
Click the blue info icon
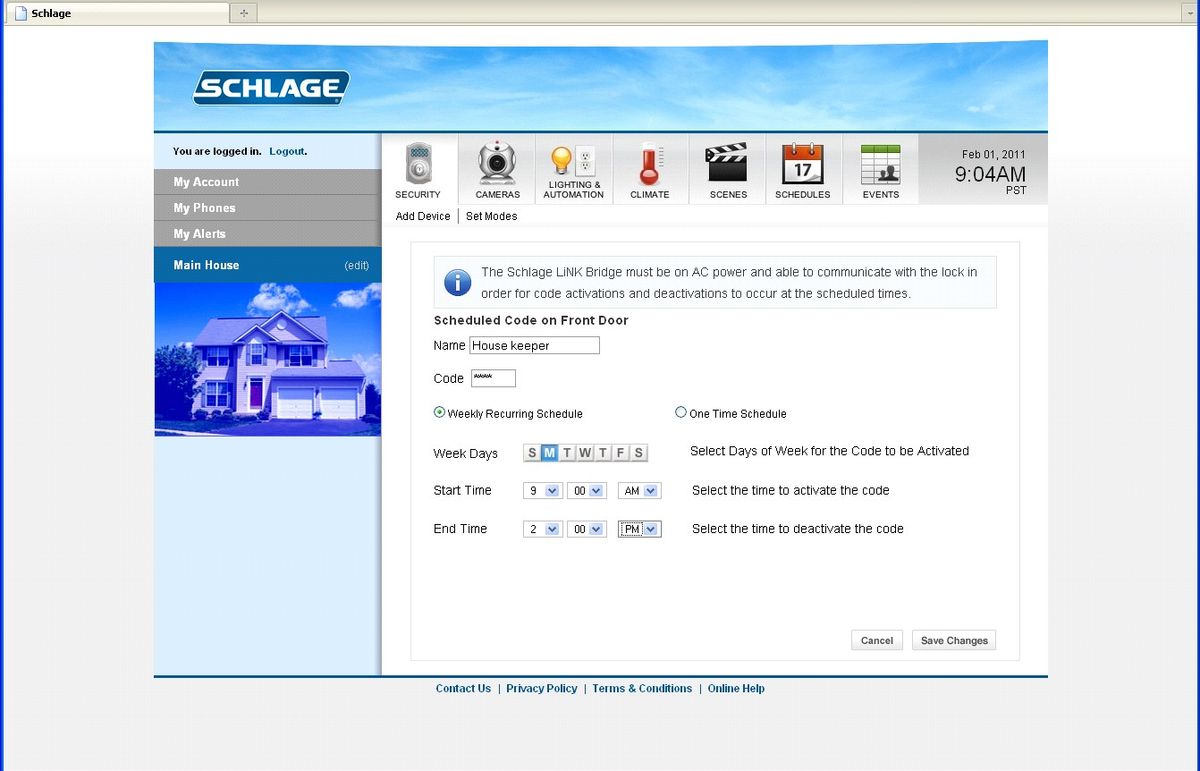click(457, 282)
